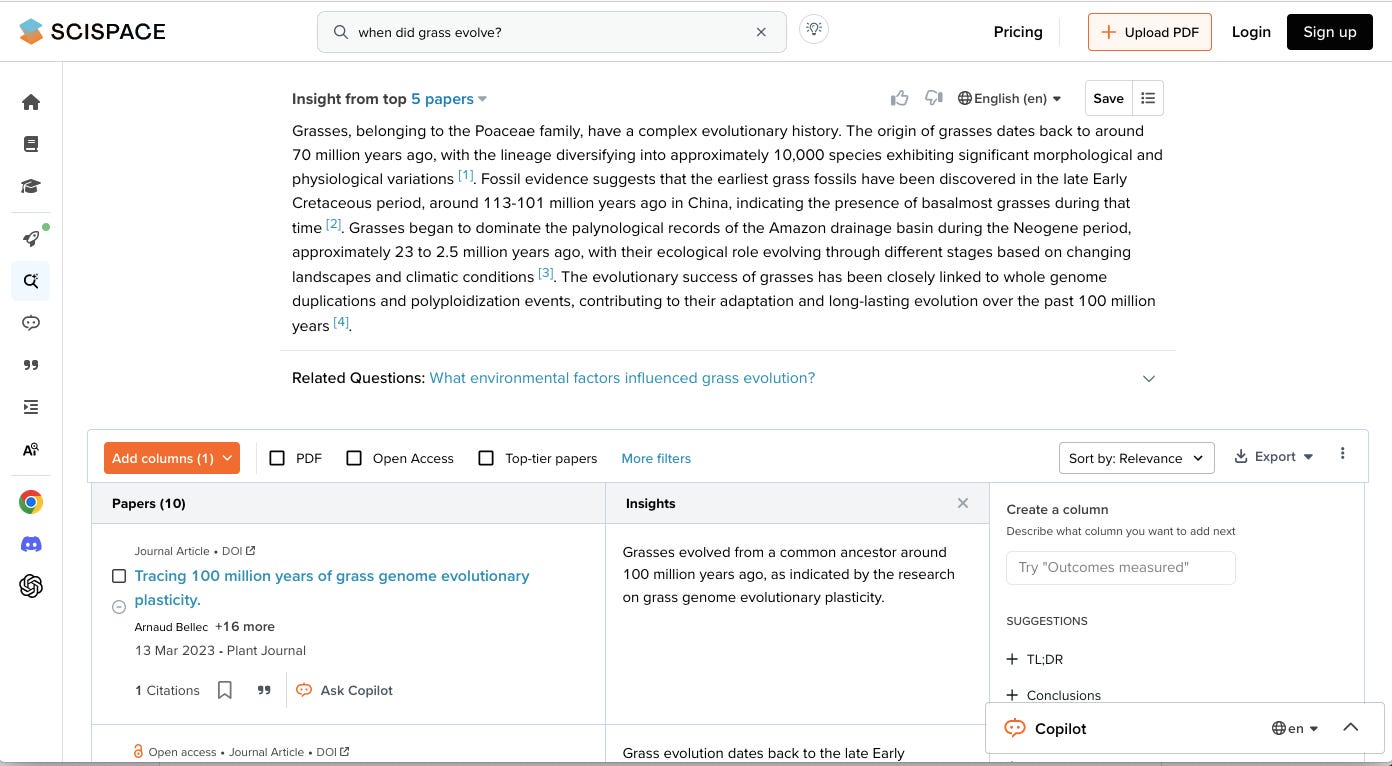The height and width of the screenshot is (766, 1392).
Task: Open the Chrome extension icon in the sidebar
Action: (x=31, y=502)
